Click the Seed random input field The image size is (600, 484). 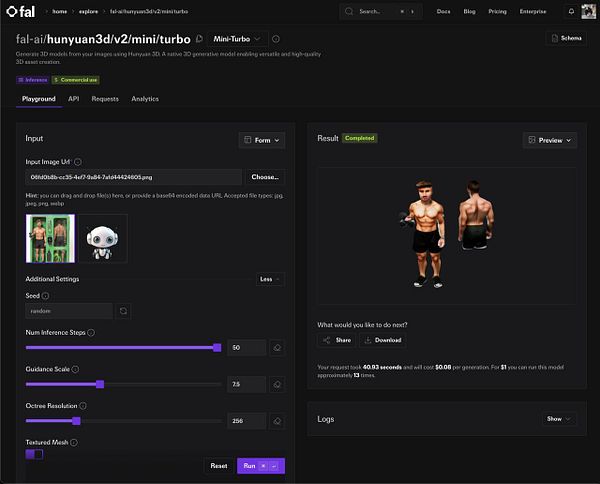pyautogui.click(x=69, y=311)
